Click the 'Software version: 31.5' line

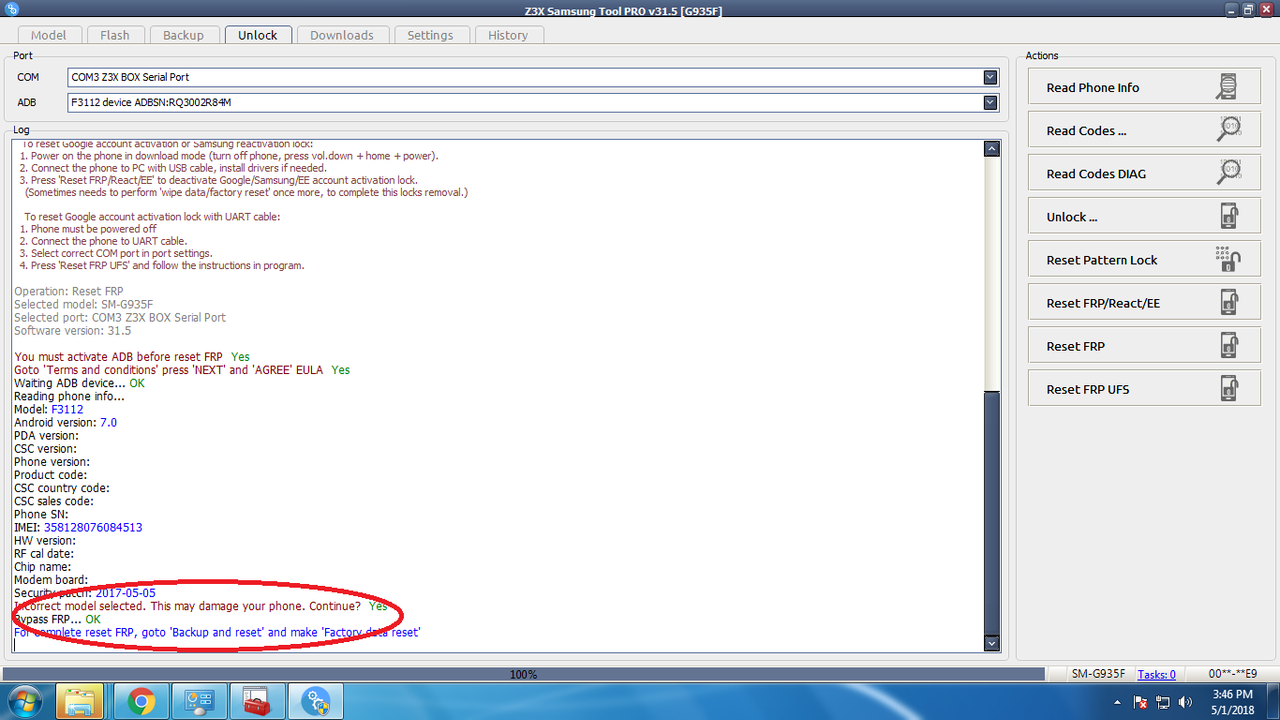(x=72, y=330)
